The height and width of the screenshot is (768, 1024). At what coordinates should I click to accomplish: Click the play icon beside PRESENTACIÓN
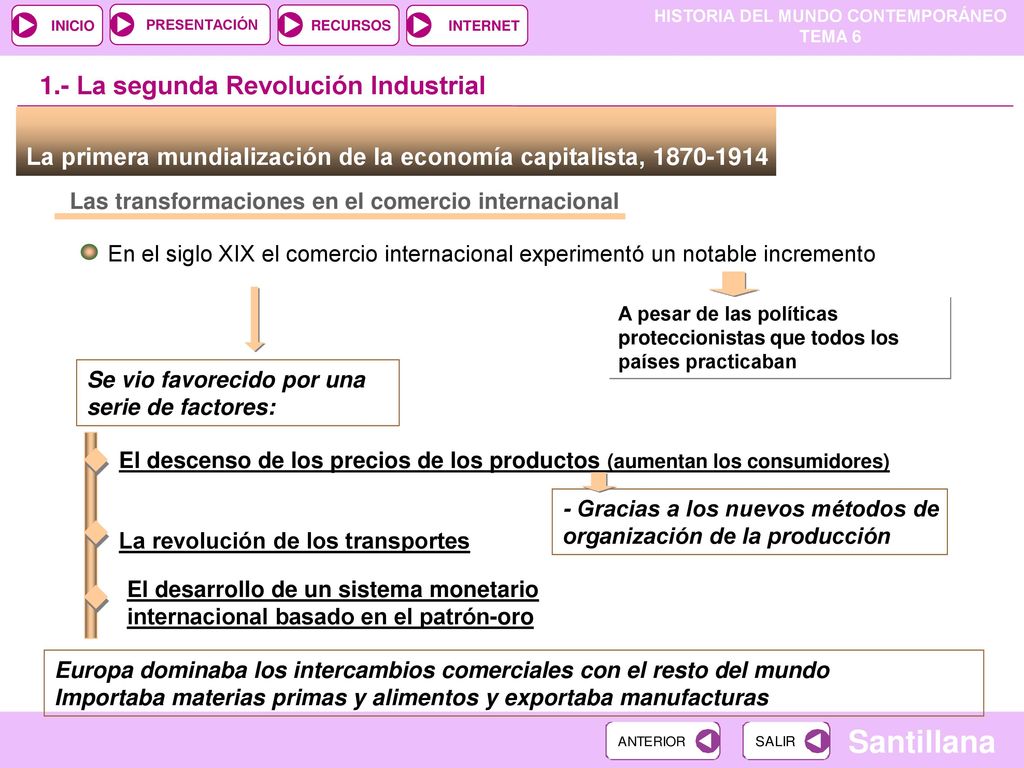click(x=122, y=25)
